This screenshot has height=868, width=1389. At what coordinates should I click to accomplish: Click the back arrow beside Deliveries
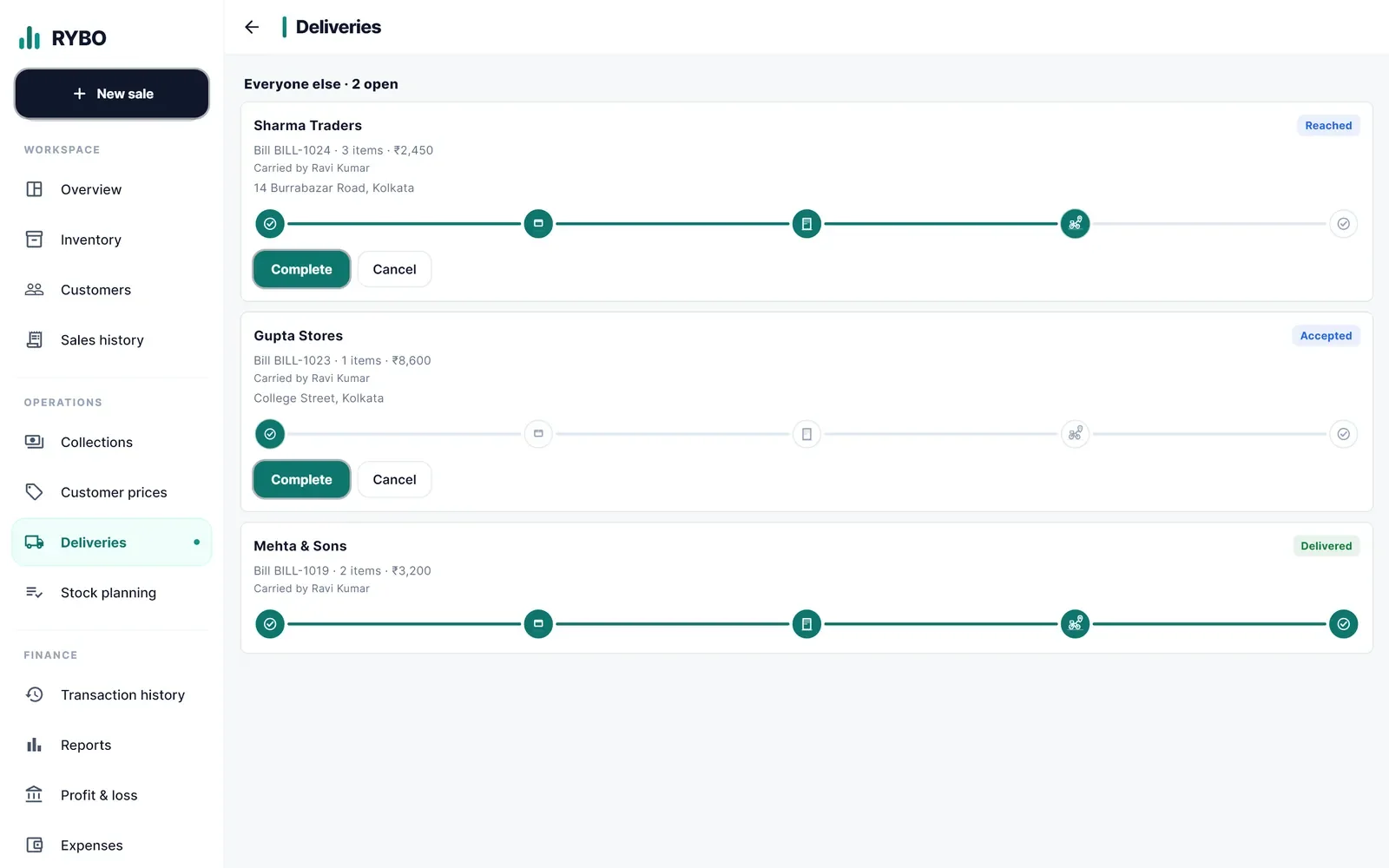tap(252, 27)
